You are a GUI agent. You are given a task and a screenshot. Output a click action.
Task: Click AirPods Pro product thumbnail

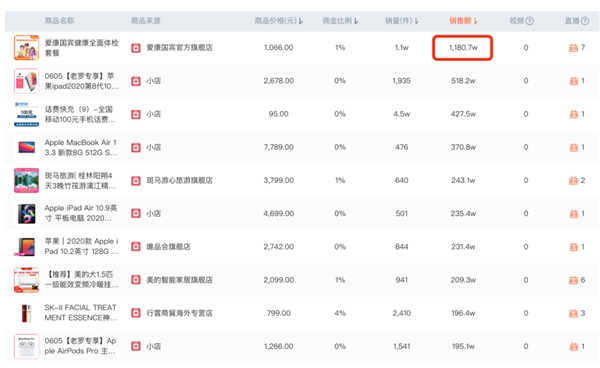26,346
